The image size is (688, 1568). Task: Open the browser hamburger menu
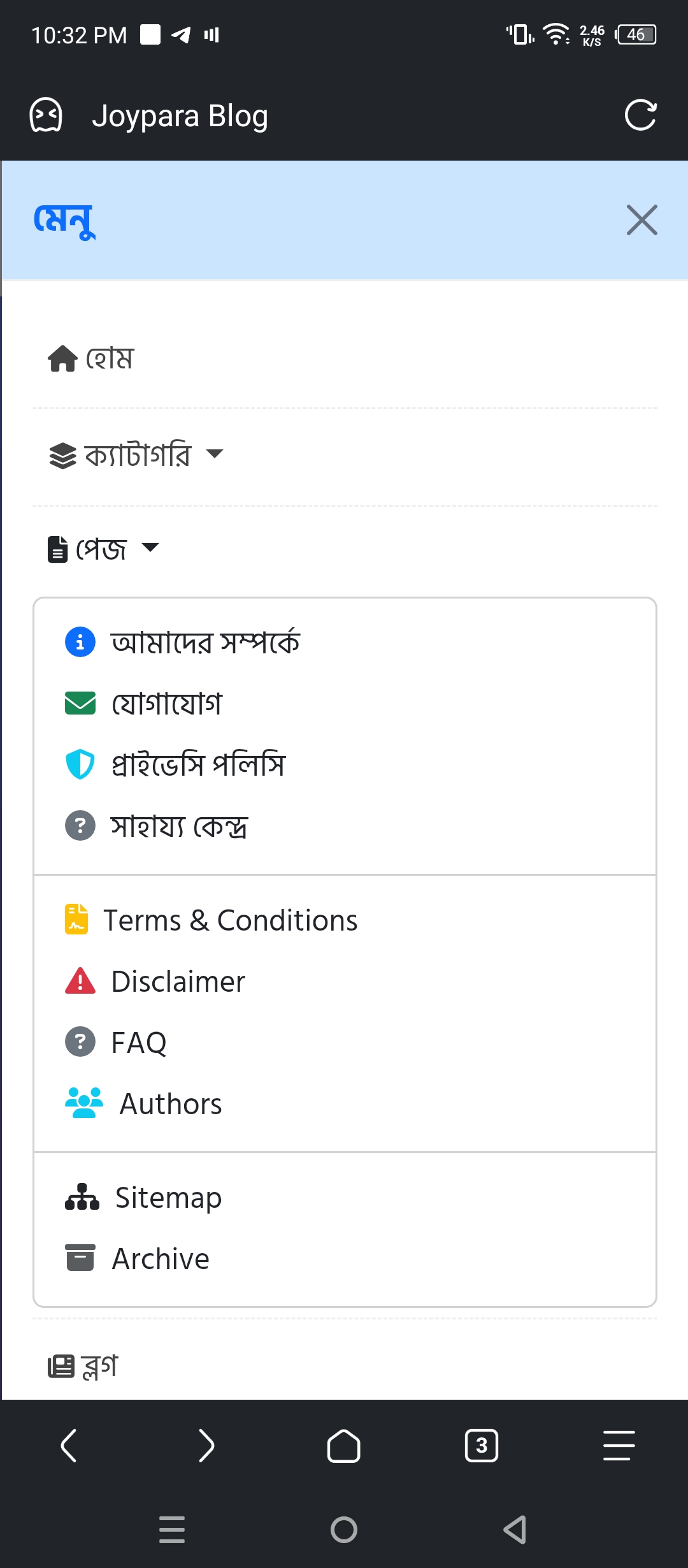(x=619, y=1446)
